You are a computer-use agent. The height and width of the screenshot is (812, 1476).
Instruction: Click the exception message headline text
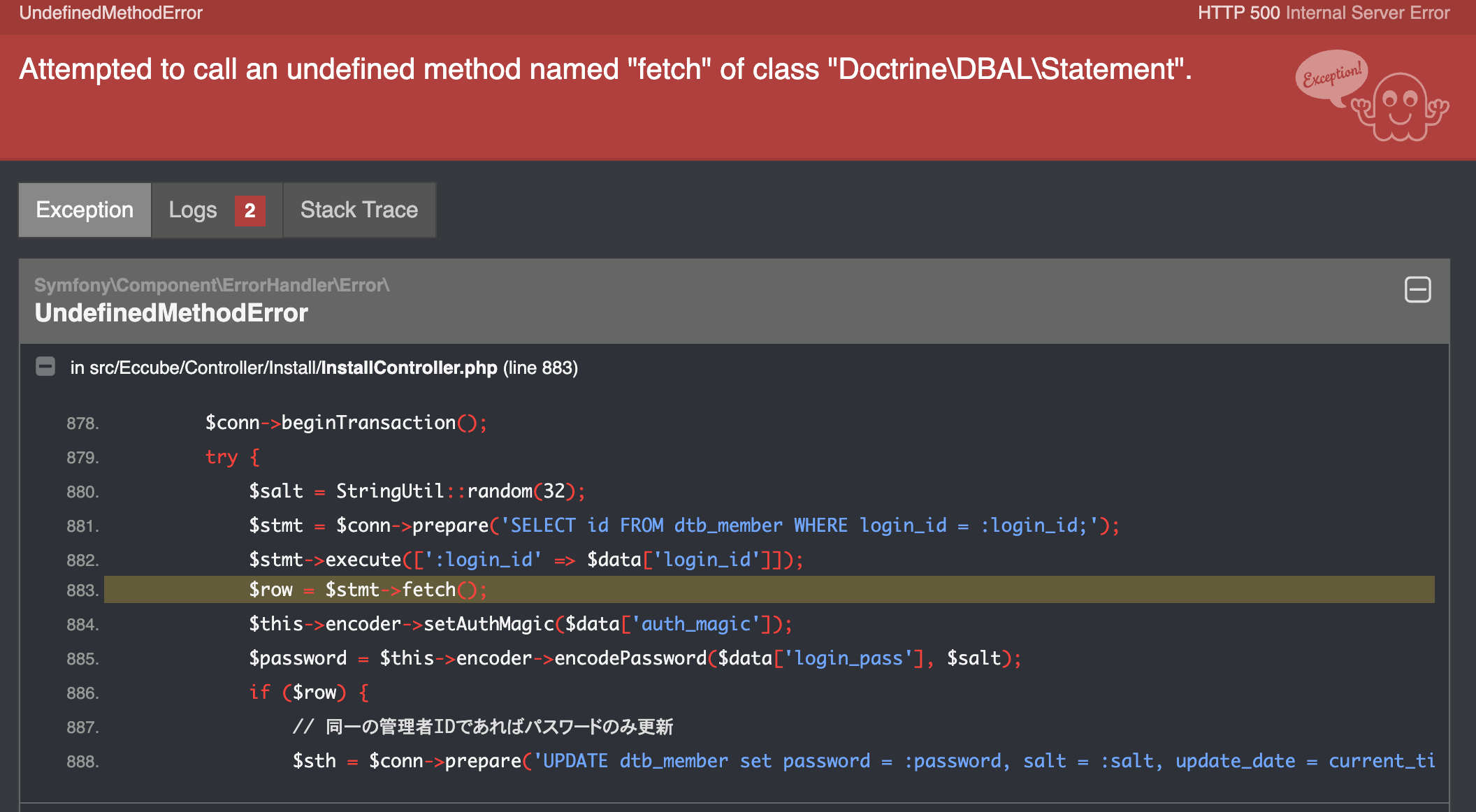pyautogui.click(x=605, y=69)
